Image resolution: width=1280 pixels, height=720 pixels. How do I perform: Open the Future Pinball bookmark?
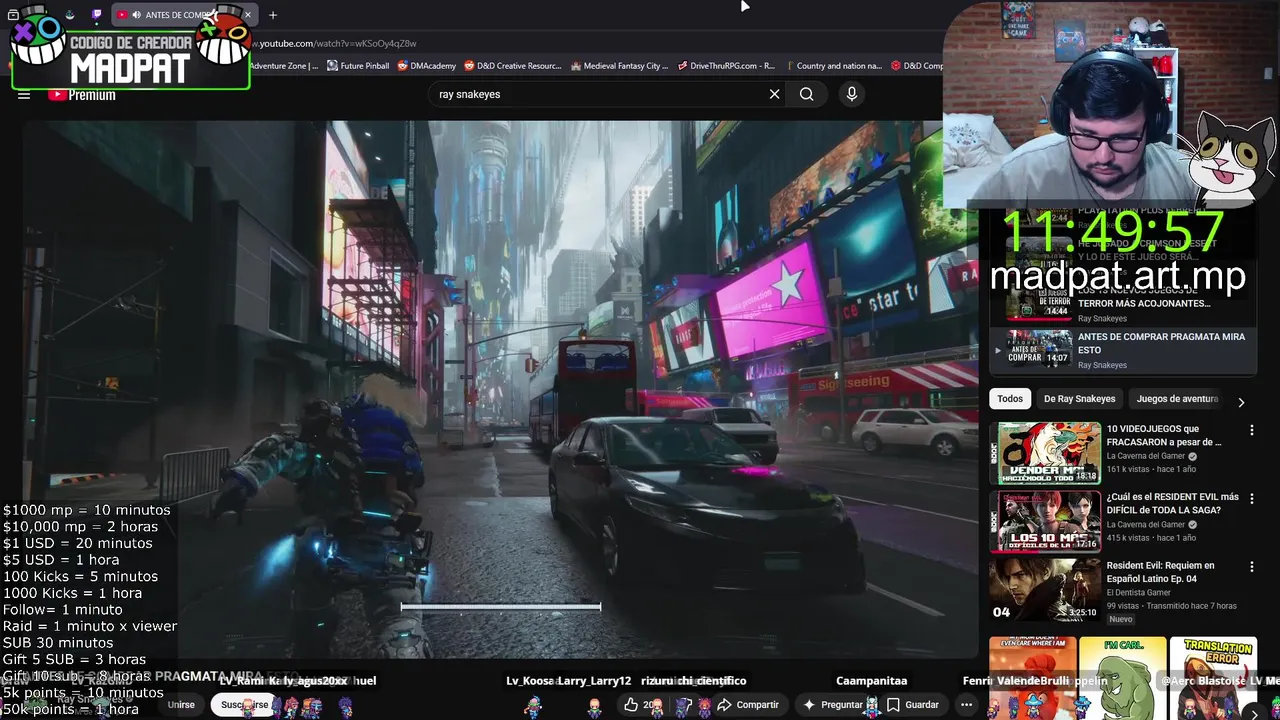[358, 66]
